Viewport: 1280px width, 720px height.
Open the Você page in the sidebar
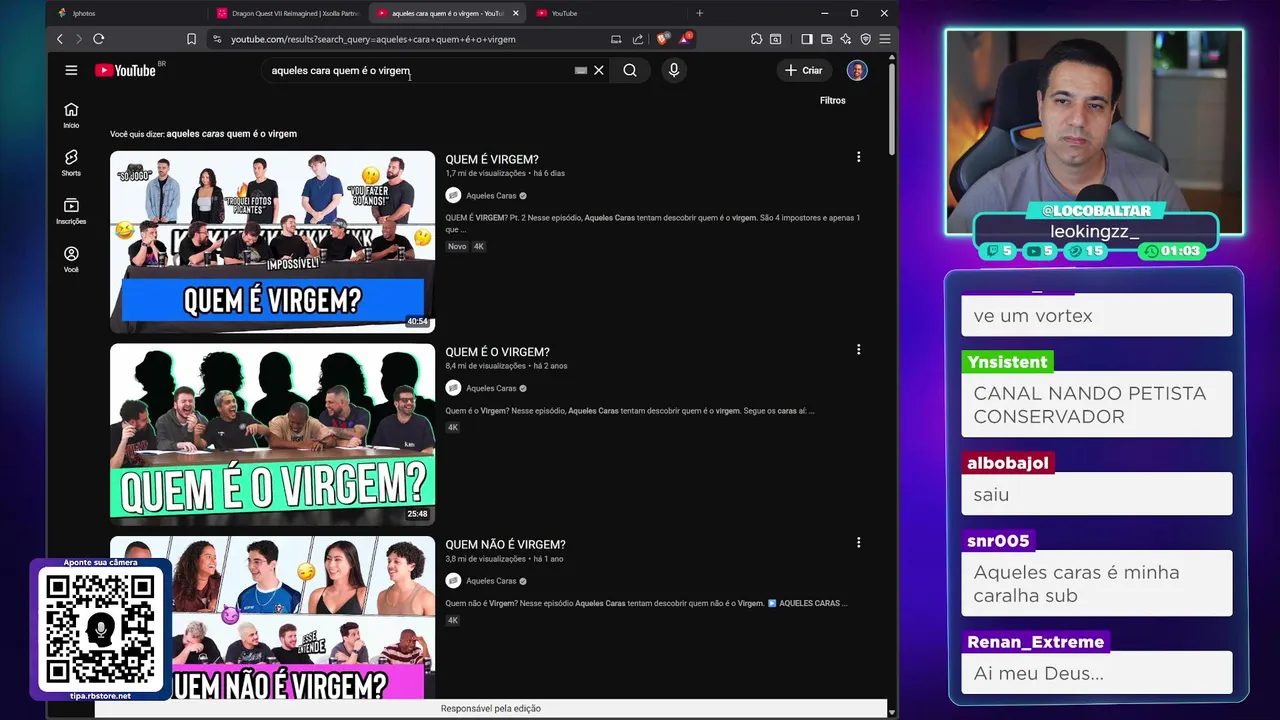click(x=71, y=259)
